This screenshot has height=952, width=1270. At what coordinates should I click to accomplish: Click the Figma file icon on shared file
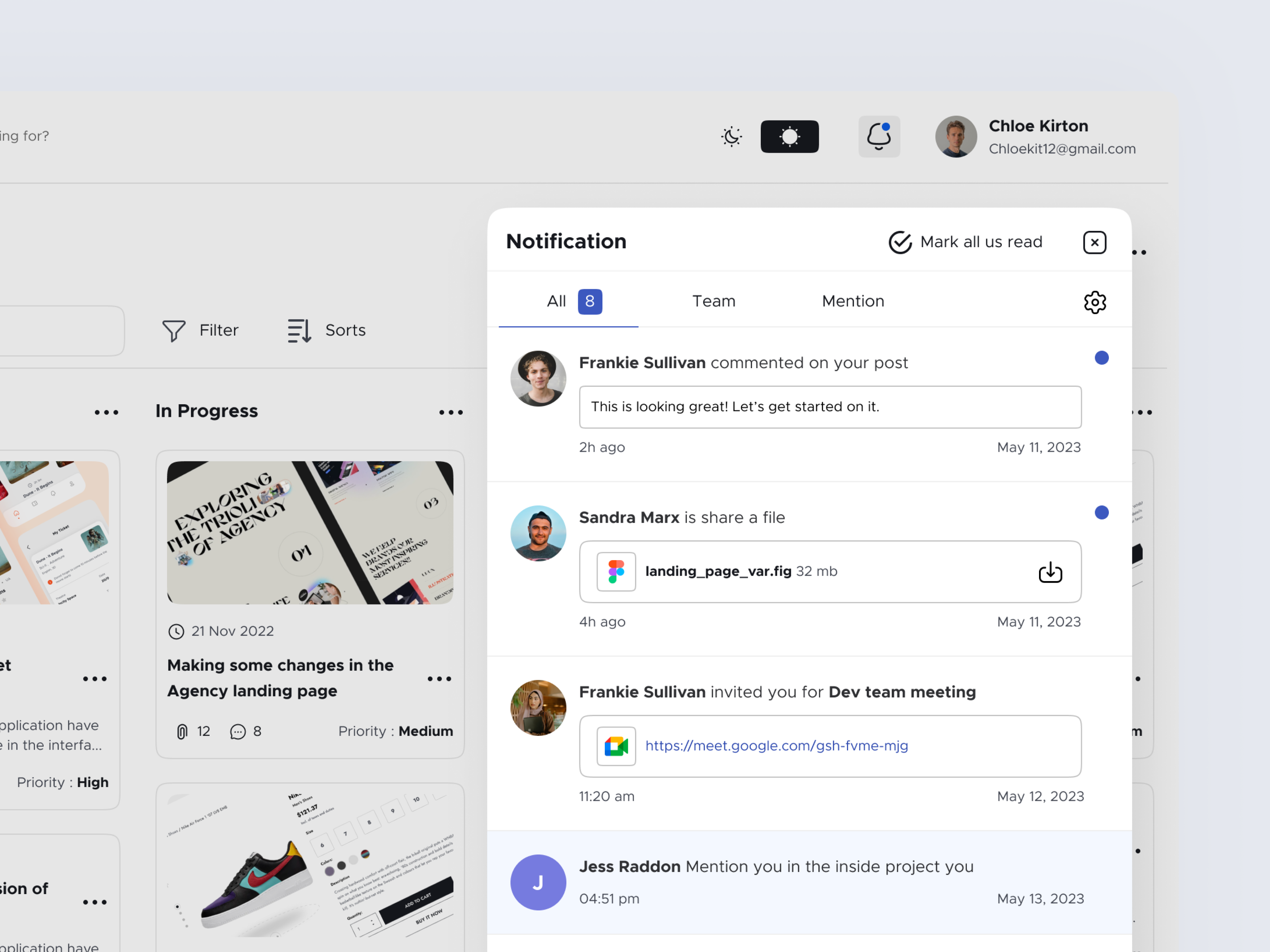coord(616,572)
